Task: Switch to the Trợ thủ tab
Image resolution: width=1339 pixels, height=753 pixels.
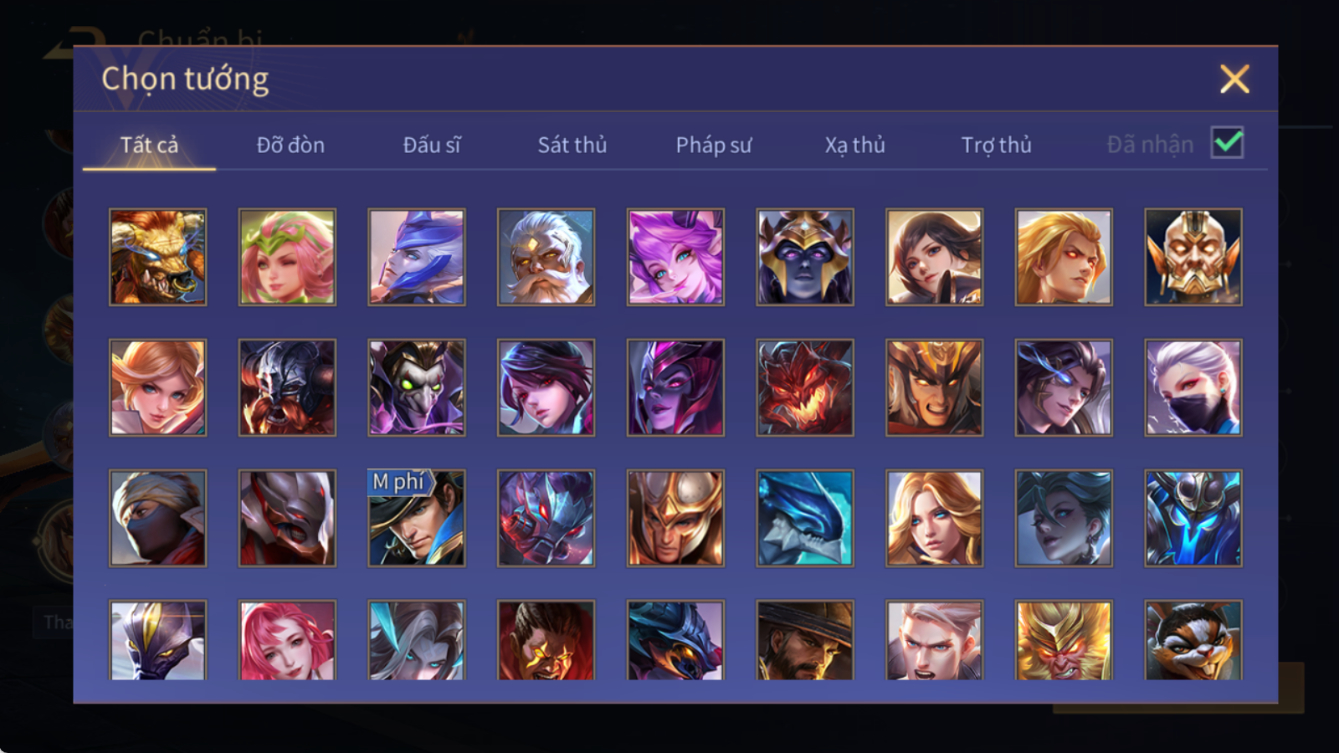Action: click(x=996, y=145)
